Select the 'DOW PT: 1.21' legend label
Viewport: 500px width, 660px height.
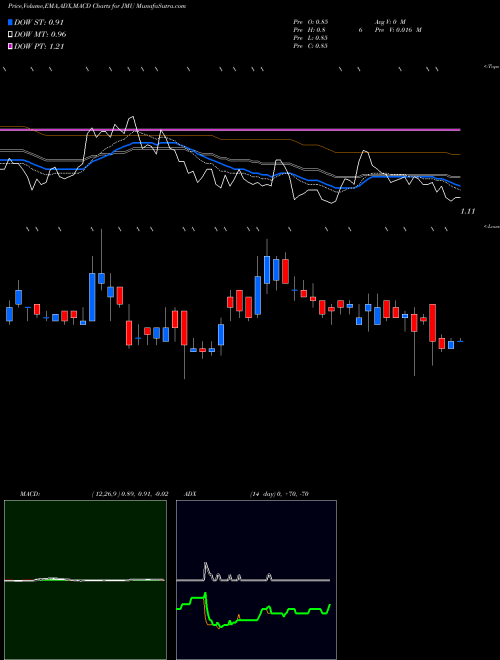click(x=39, y=46)
